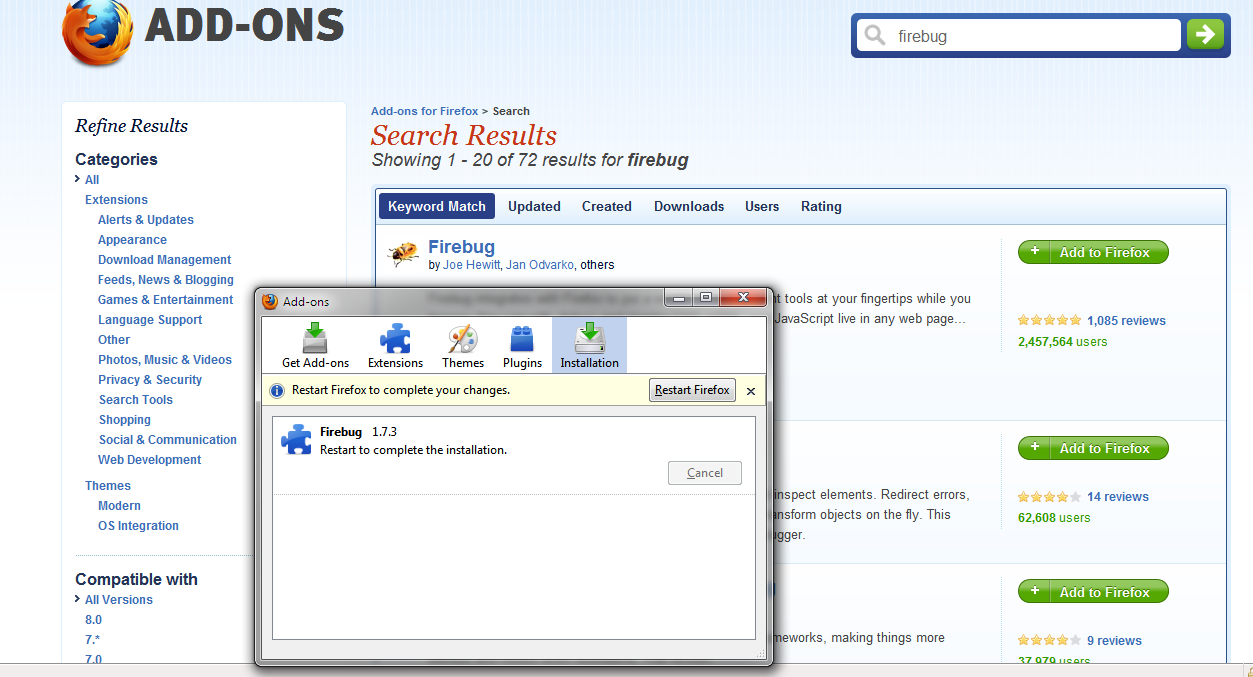Select the All categories filter
The width and height of the screenshot is (1253, 677).
(92, 180)
